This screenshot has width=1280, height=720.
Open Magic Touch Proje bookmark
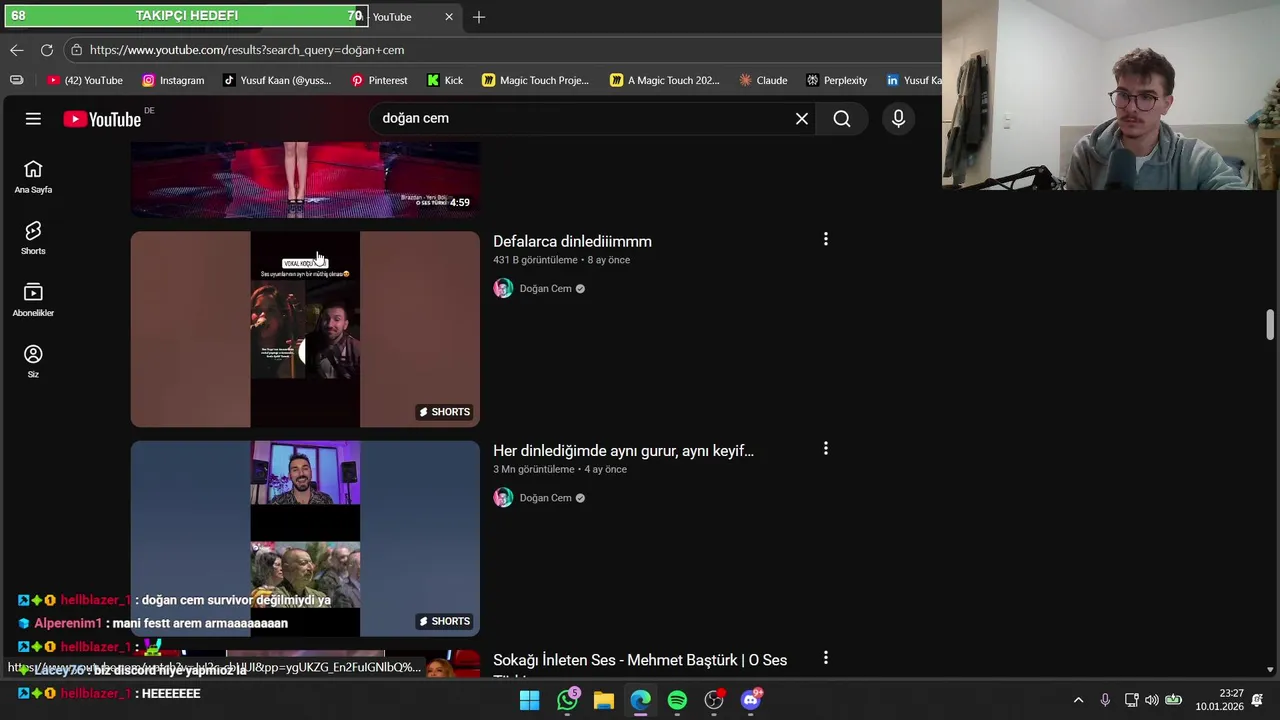pos(535,80)
